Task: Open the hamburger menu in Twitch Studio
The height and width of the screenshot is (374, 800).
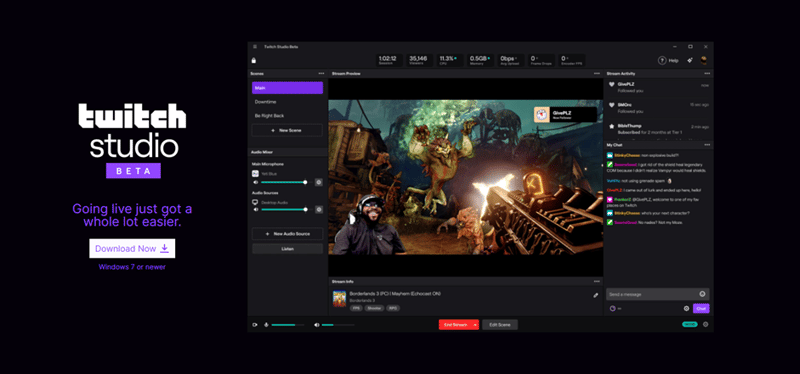Action: pos(255,47)
